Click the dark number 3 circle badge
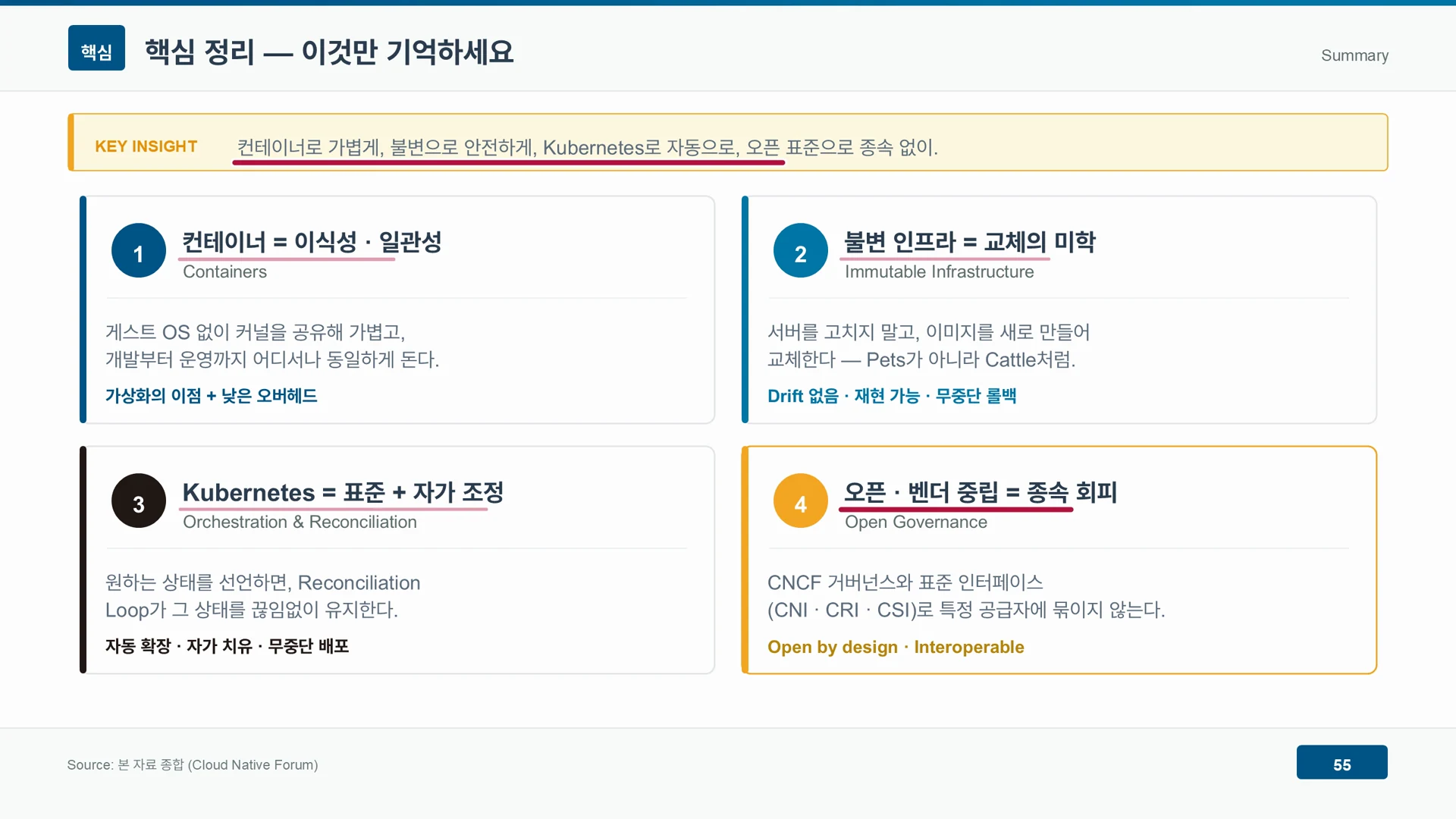This screenshot has height=819, width=1456. pos(139,500)
